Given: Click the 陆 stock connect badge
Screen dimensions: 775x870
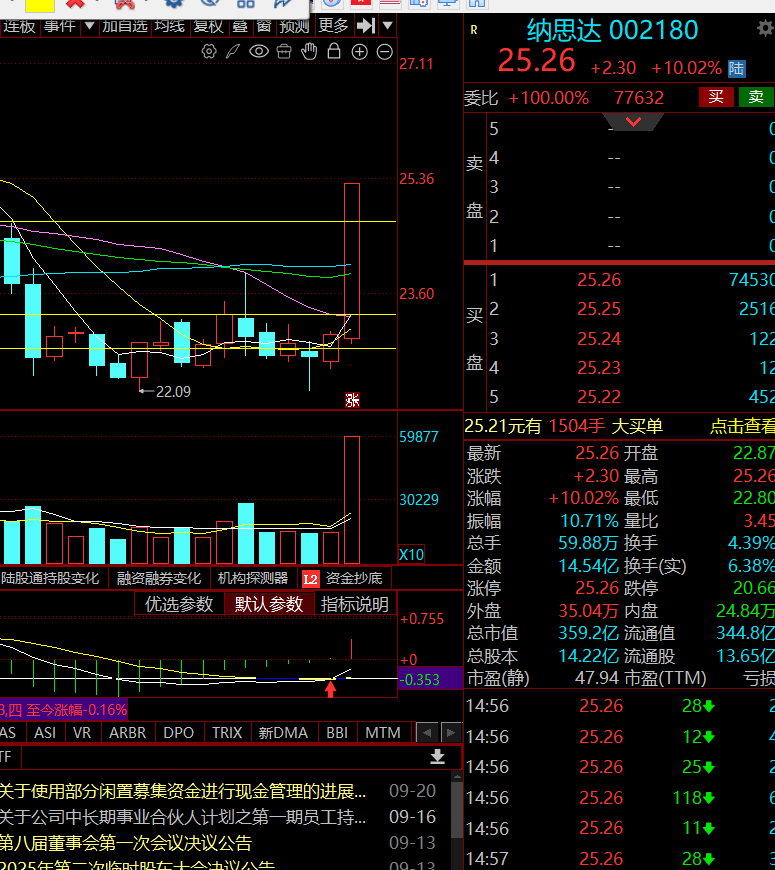Looking at the screenshot, I should (737, 68).
